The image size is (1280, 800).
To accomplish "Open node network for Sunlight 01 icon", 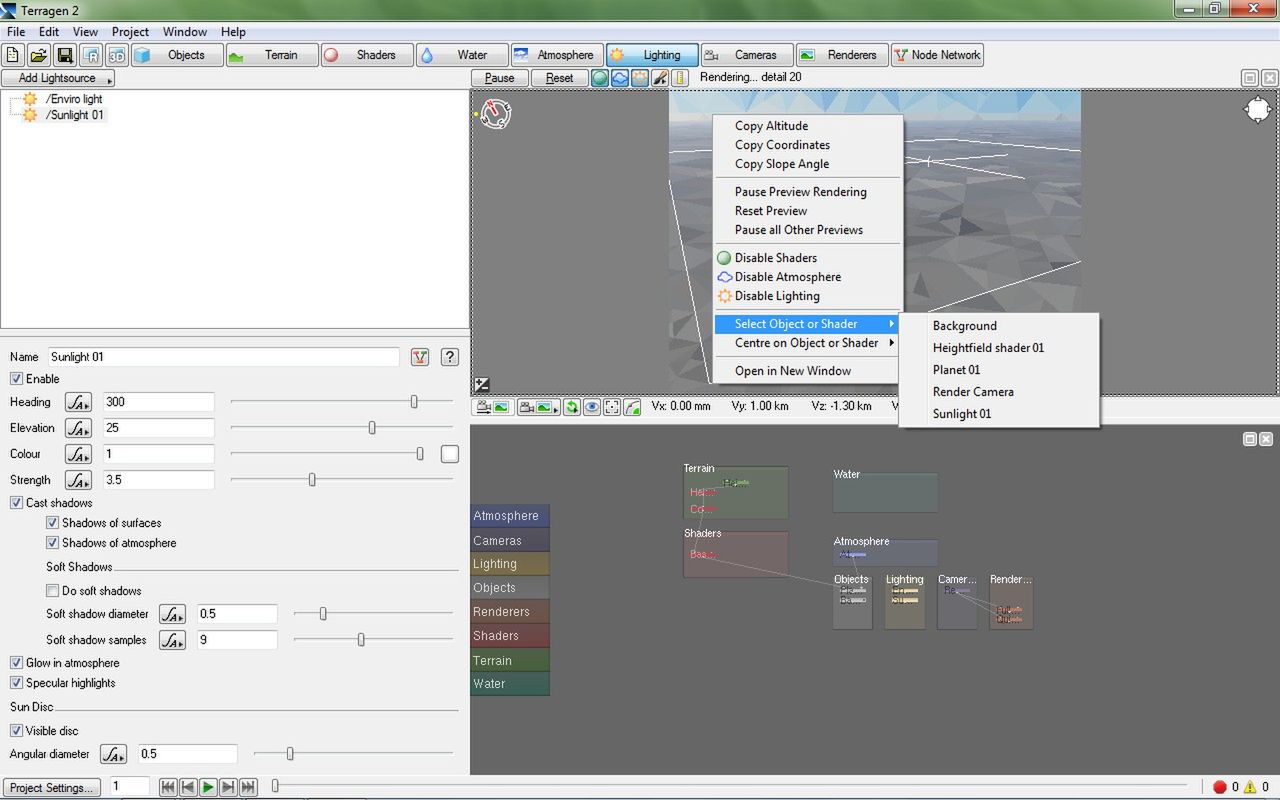I will click(420, 357).
